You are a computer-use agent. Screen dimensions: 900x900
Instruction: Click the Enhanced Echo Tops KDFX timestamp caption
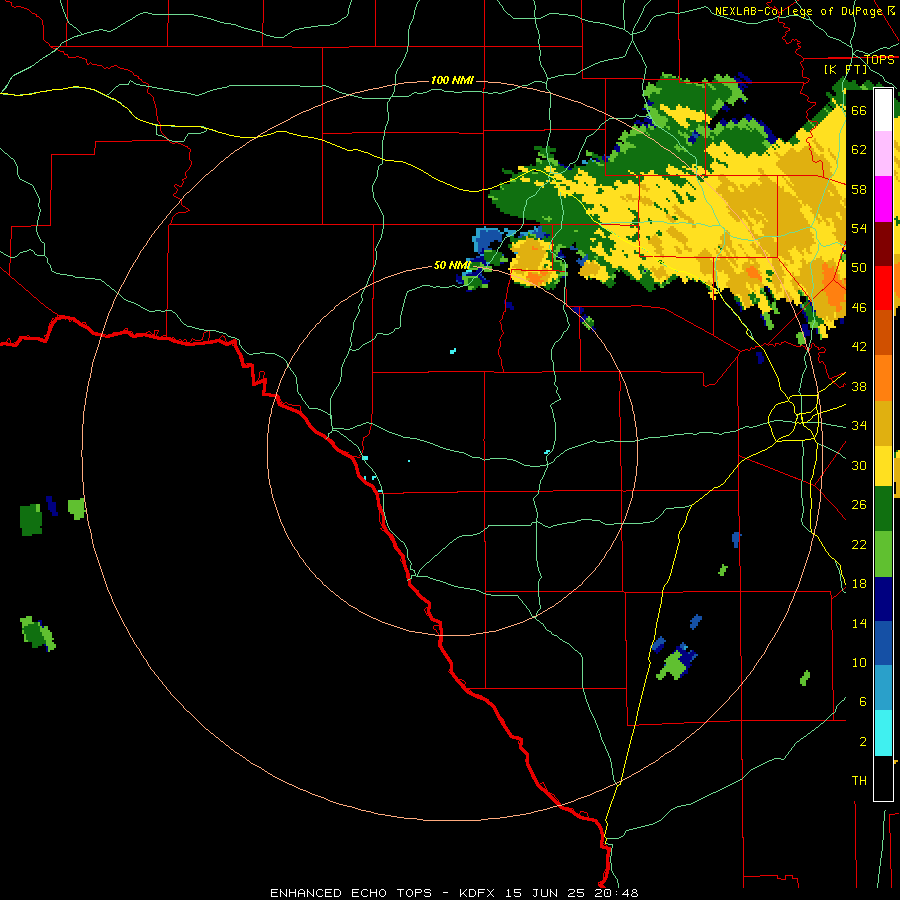(x=454, y=893)
